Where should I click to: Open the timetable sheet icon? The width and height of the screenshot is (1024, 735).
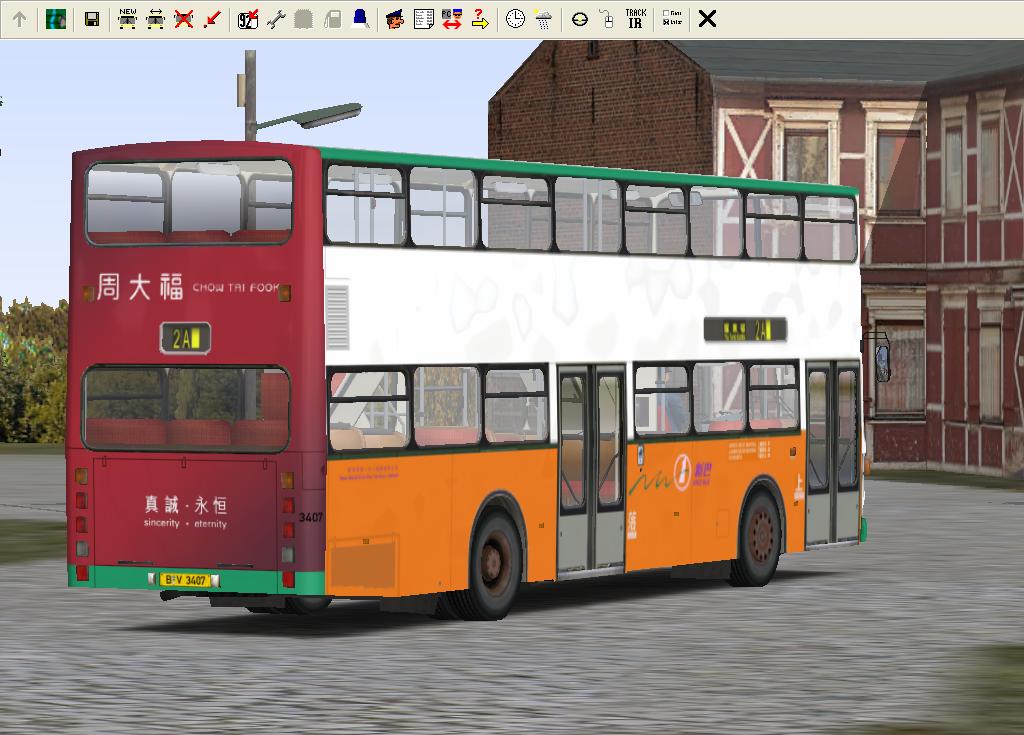click(x=423, y=20)
